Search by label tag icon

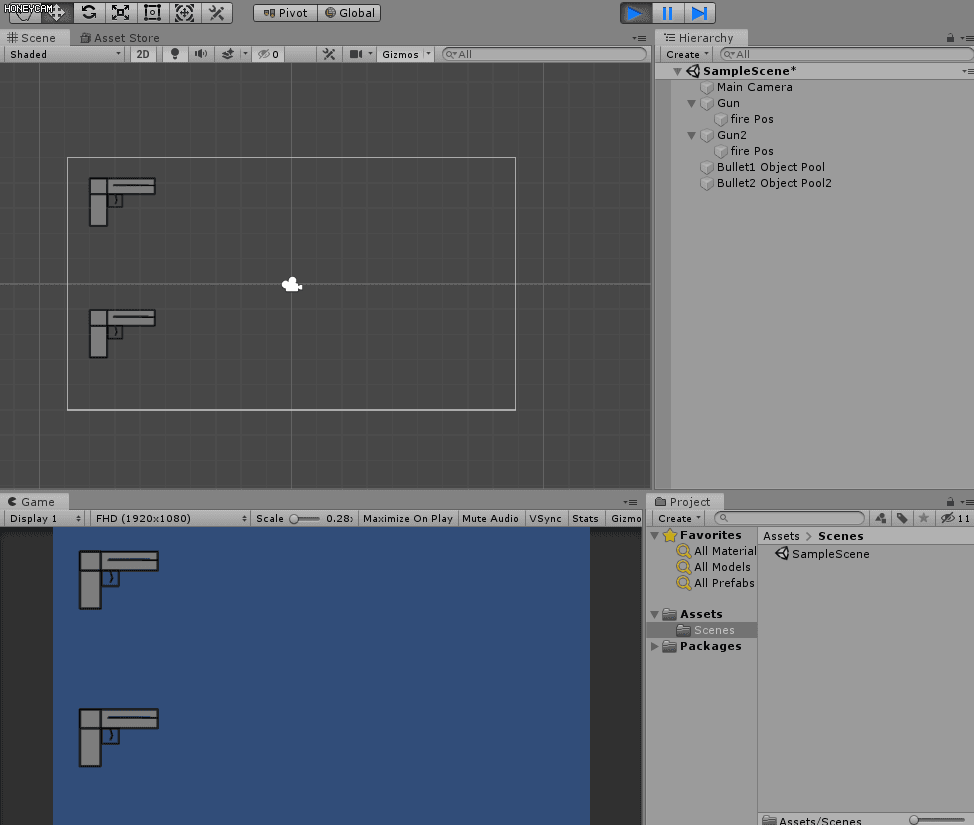pos(903,518)
